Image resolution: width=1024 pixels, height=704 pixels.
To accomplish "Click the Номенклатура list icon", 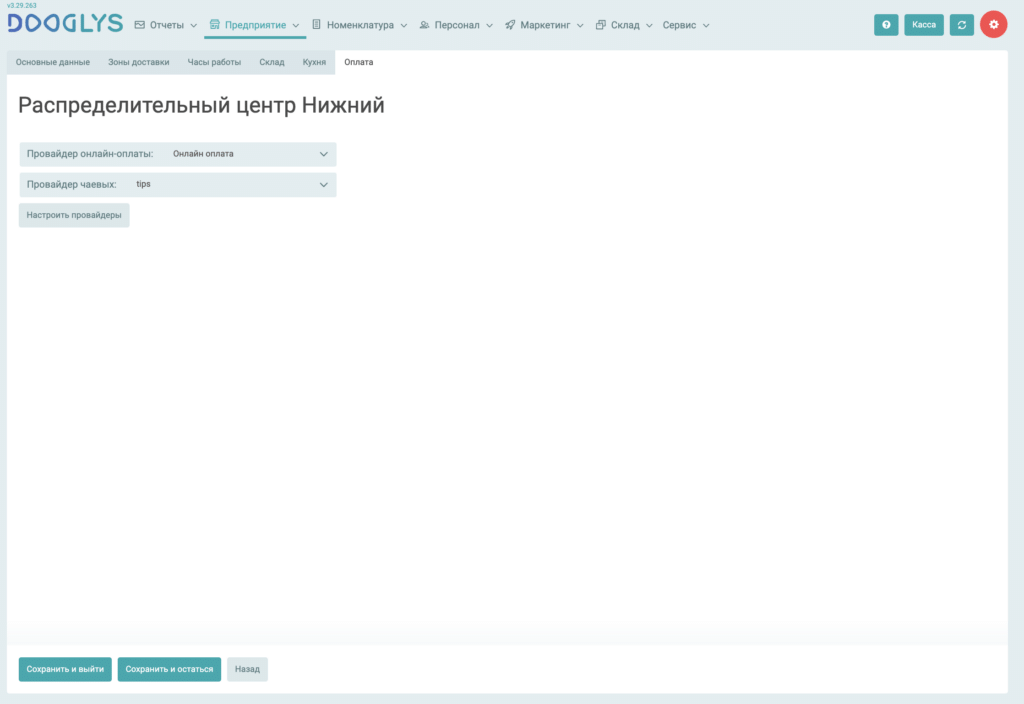I will pos(316,25).
